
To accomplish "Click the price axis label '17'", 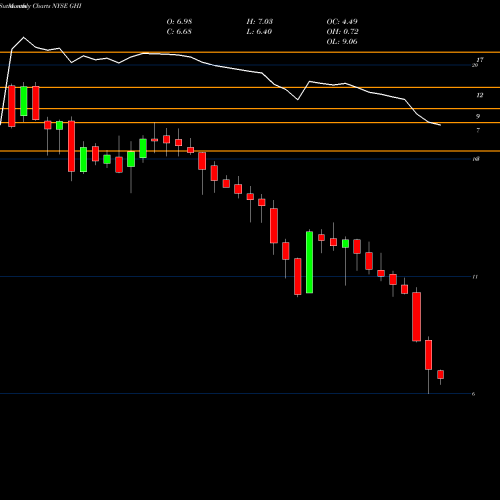I will tap(480, 60).
